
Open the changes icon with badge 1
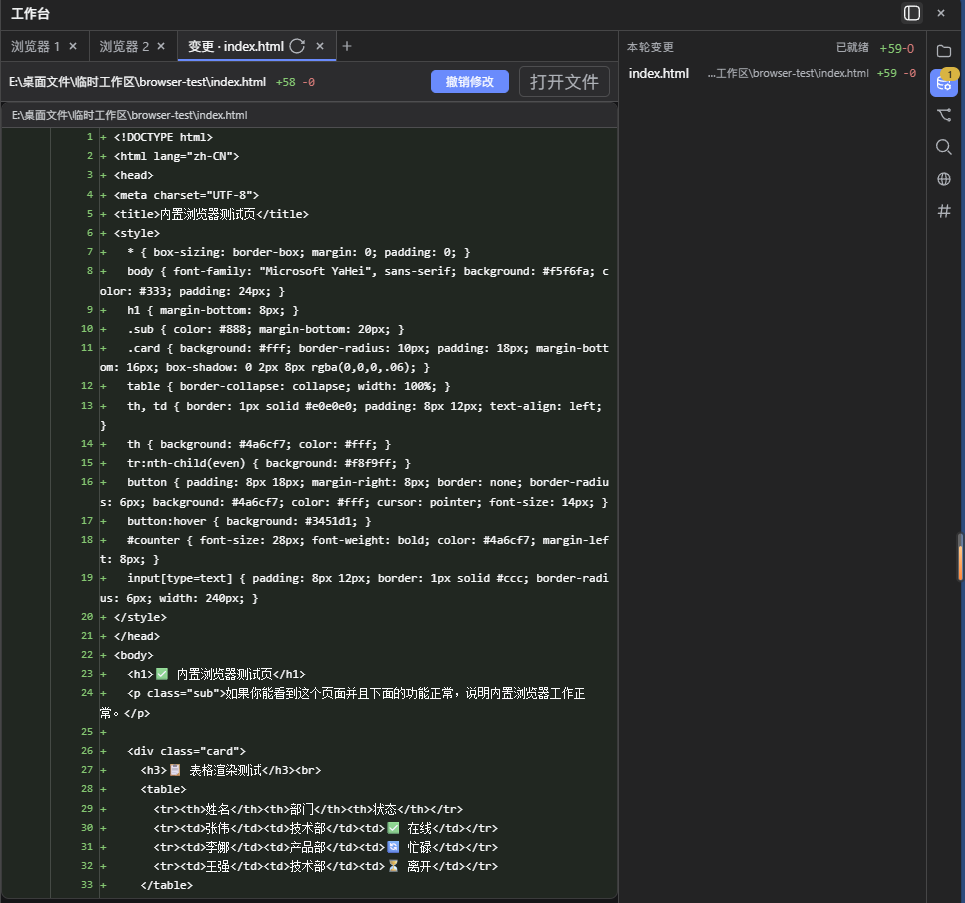(944, 82)
